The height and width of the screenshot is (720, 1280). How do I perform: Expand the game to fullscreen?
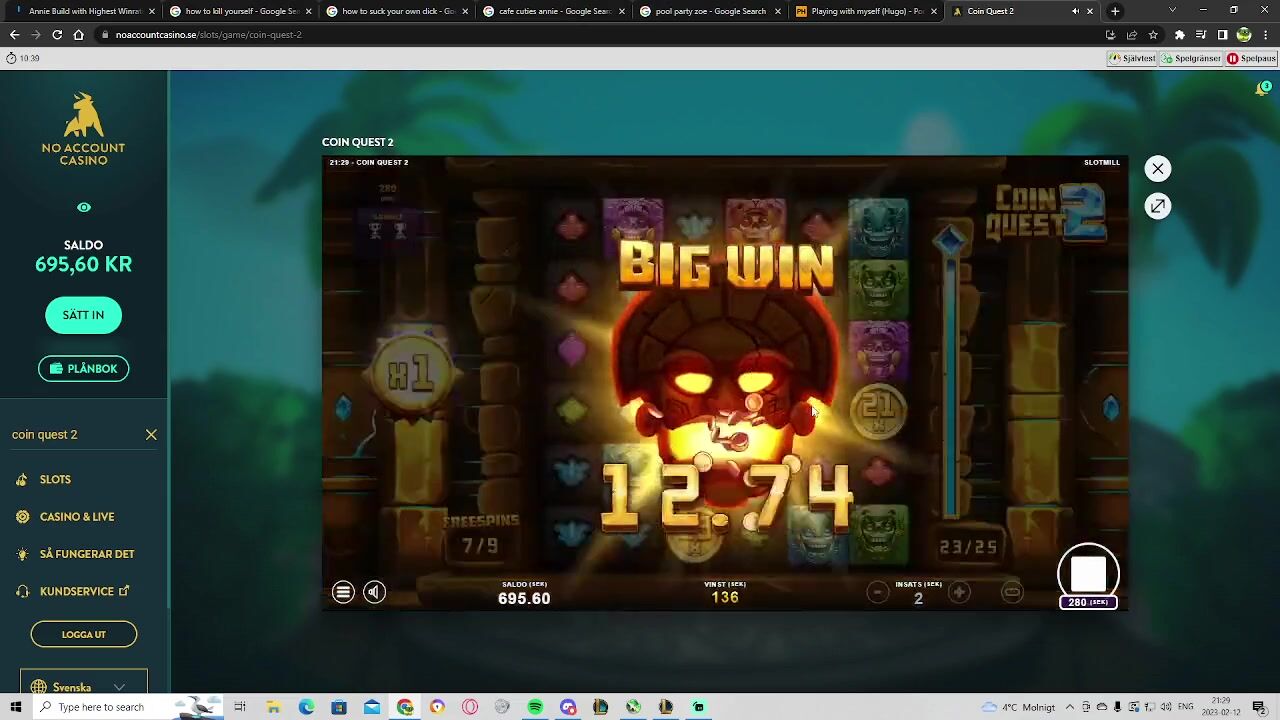(x=1157, y=206)
